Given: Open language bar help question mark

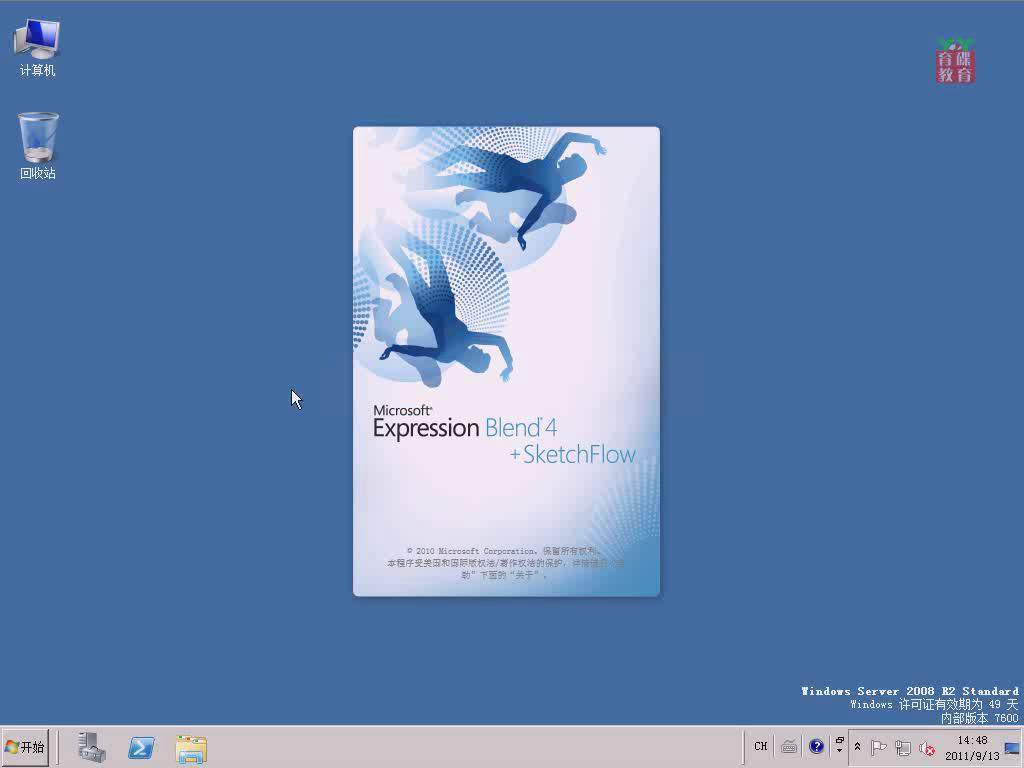Looking at the screenshot, I should pyautogui.click(x=816, y=746).
